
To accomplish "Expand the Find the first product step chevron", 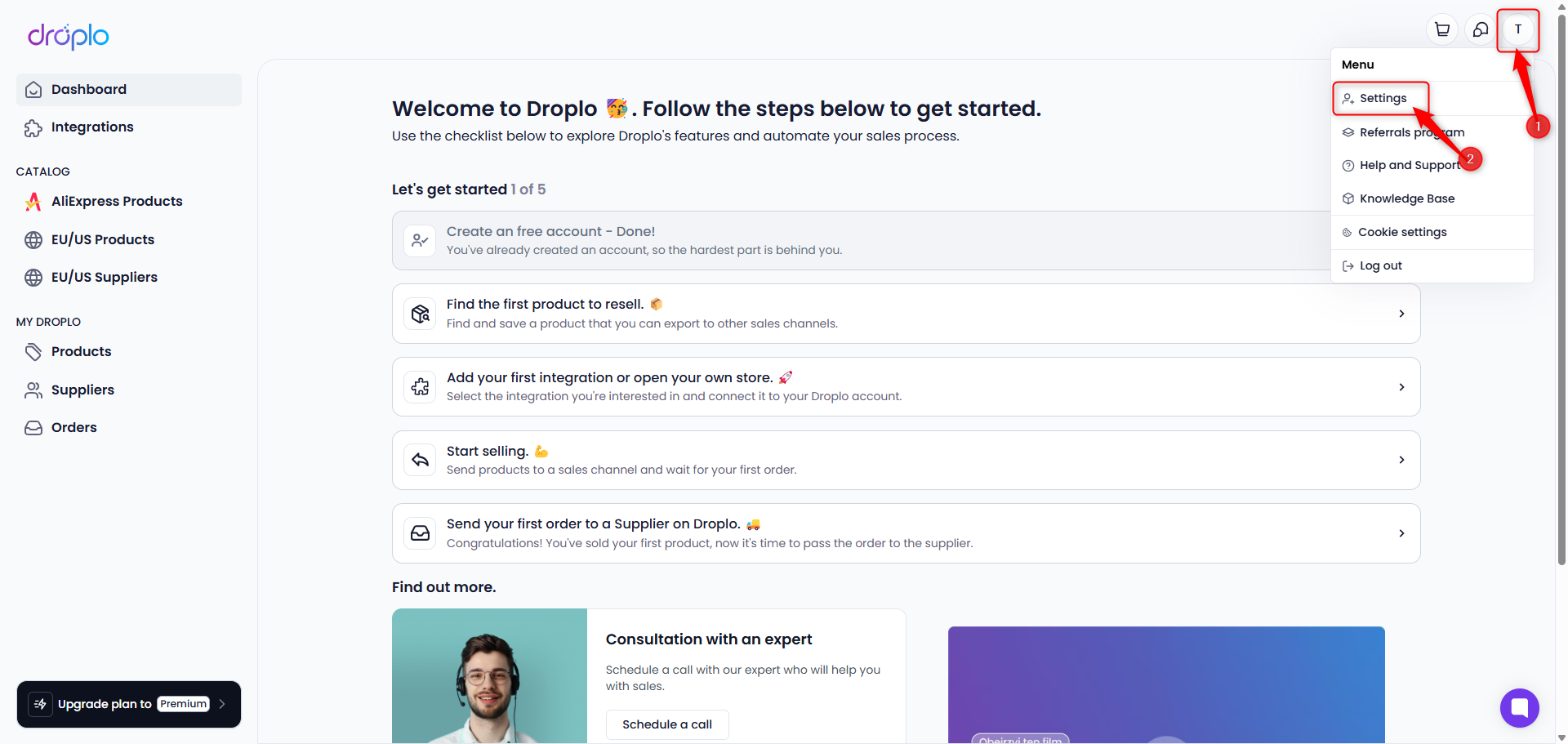I will (1401, 314).
